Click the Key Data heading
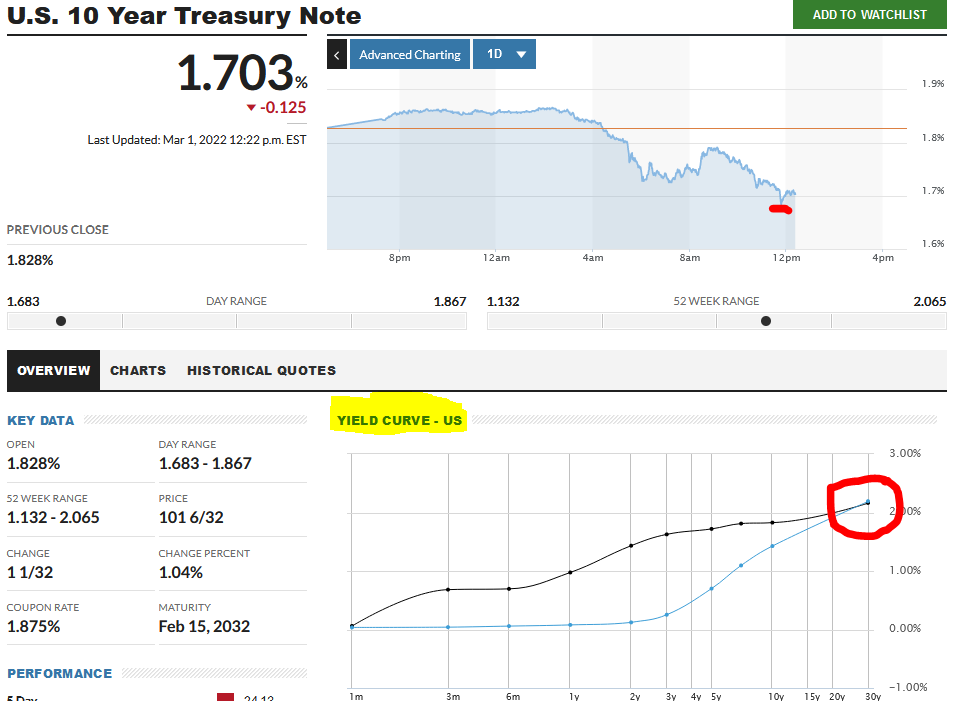 click(x=40, y=421)
